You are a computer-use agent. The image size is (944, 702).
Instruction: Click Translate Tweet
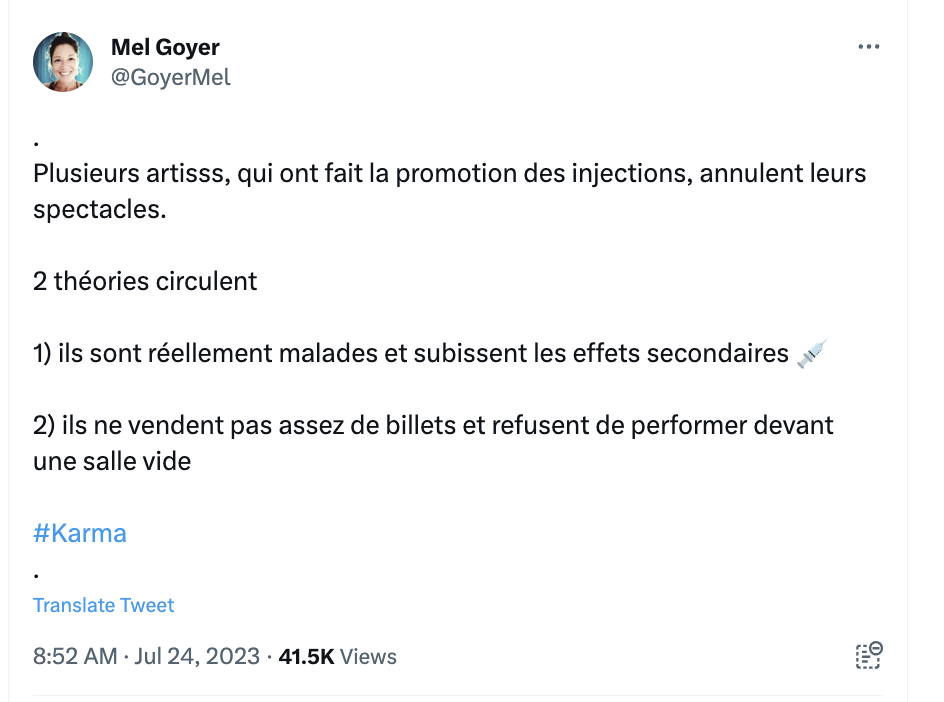pos(103,605)
